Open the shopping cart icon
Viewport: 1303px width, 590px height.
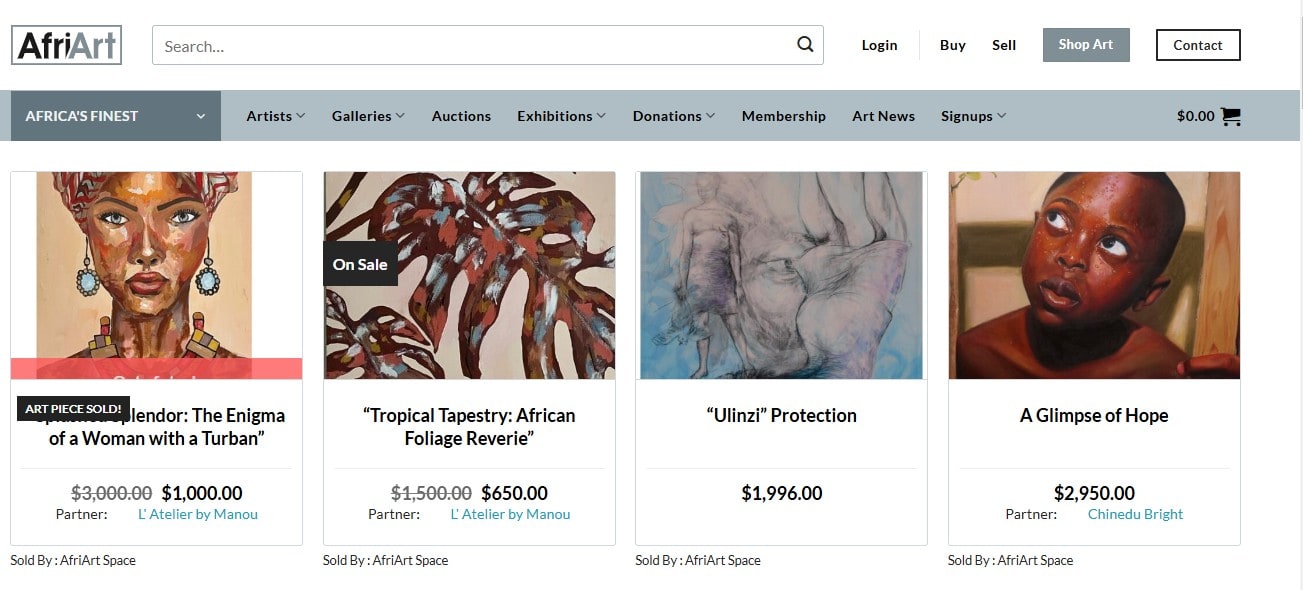click(1231, 116)
